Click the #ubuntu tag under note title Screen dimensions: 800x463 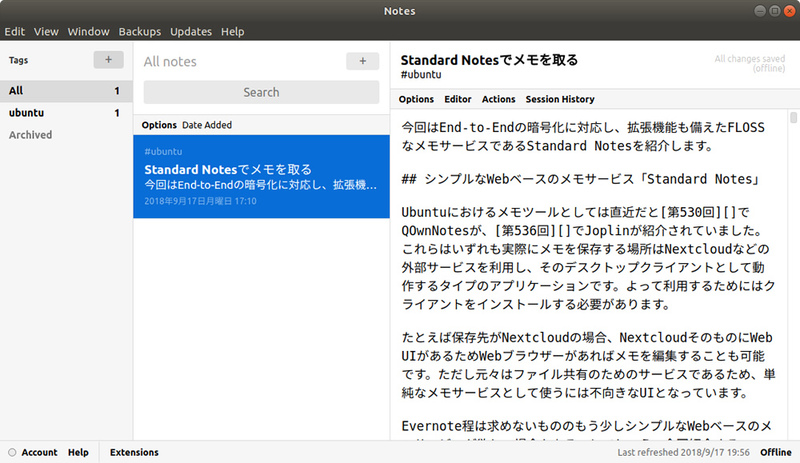tap(421, 75)
